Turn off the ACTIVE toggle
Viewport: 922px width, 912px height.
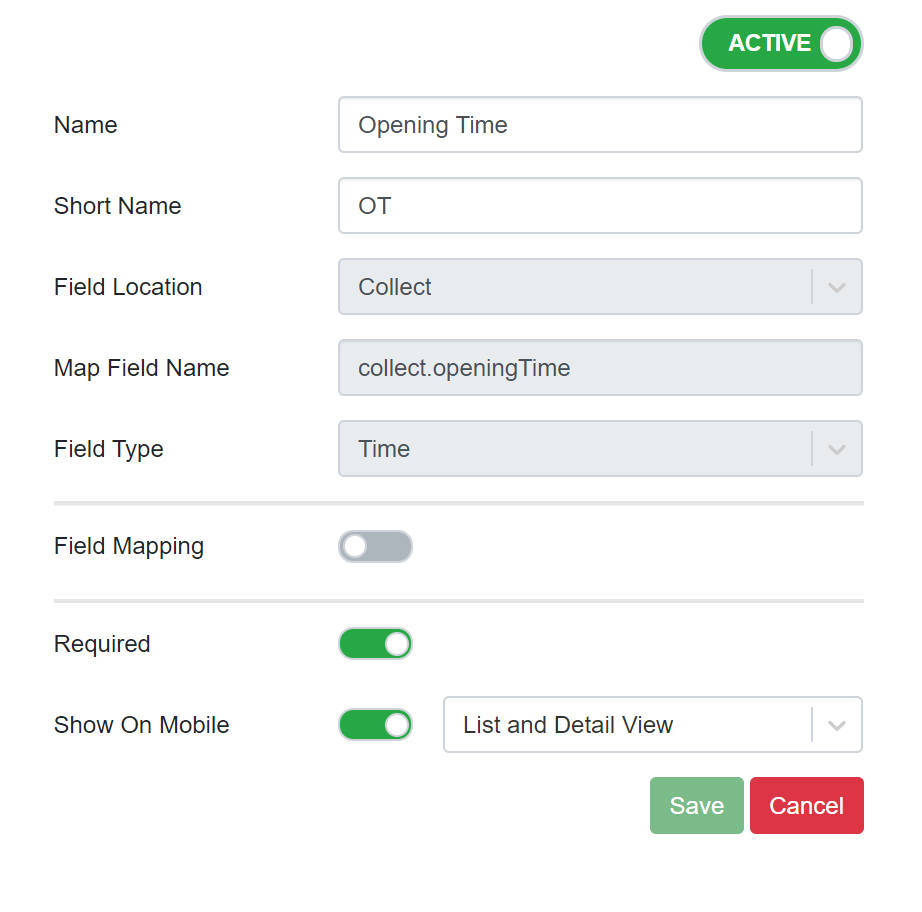point(781,43)
